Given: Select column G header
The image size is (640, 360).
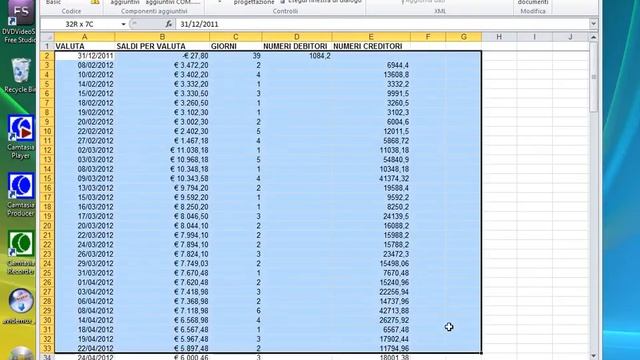Looking at the screenshot, I should (x=464, y=37).
